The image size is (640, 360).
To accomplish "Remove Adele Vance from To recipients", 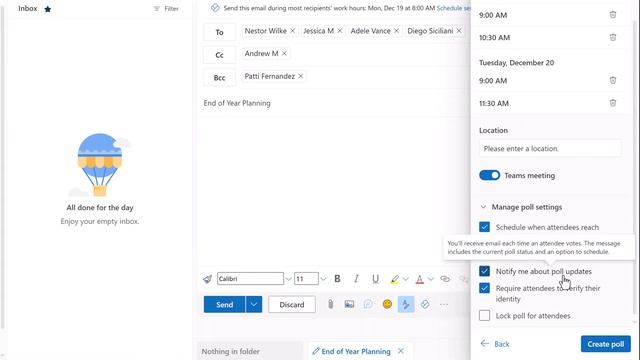I will point(396,31).
